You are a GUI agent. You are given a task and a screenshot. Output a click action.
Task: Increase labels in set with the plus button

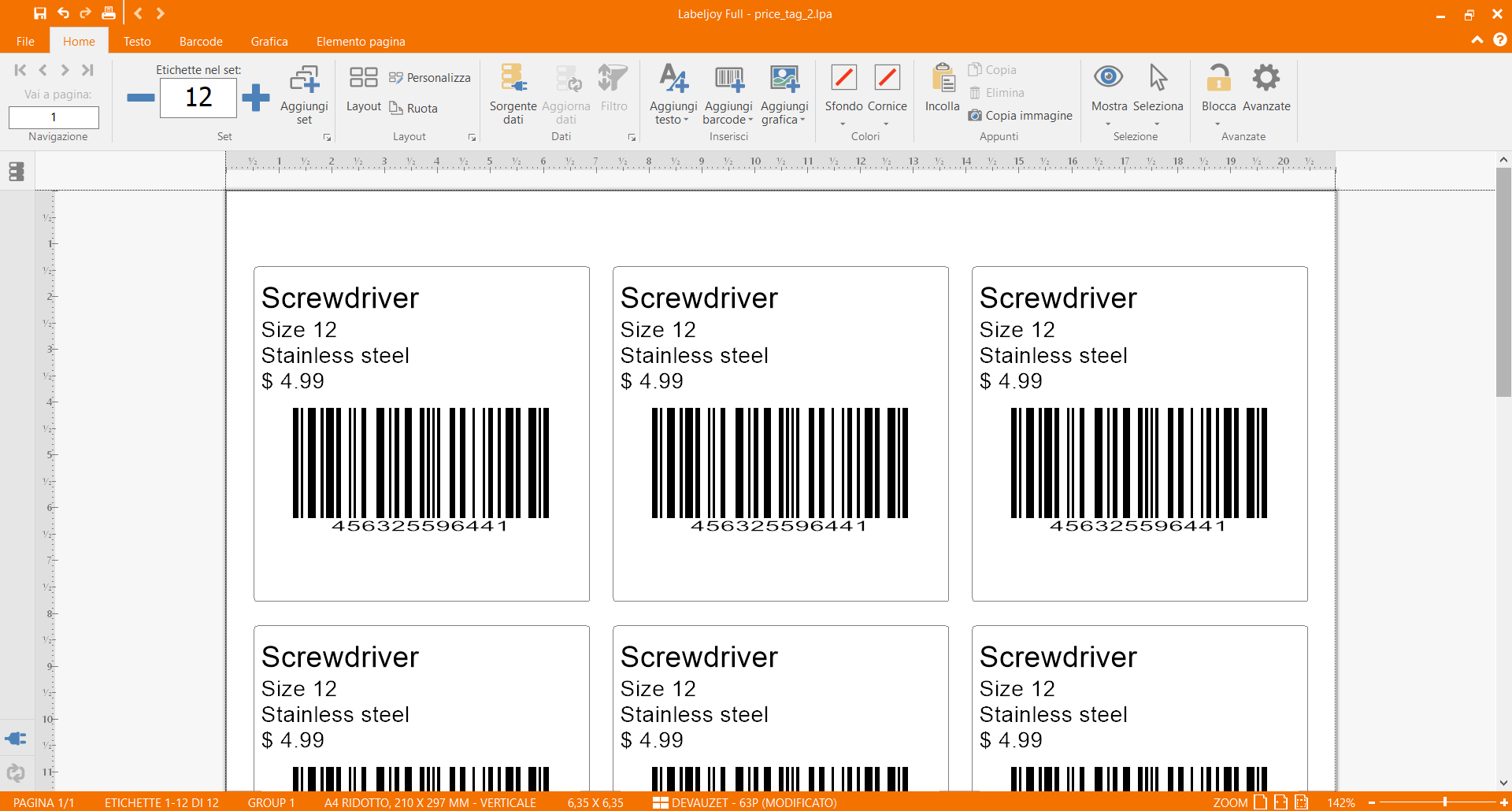255,98
